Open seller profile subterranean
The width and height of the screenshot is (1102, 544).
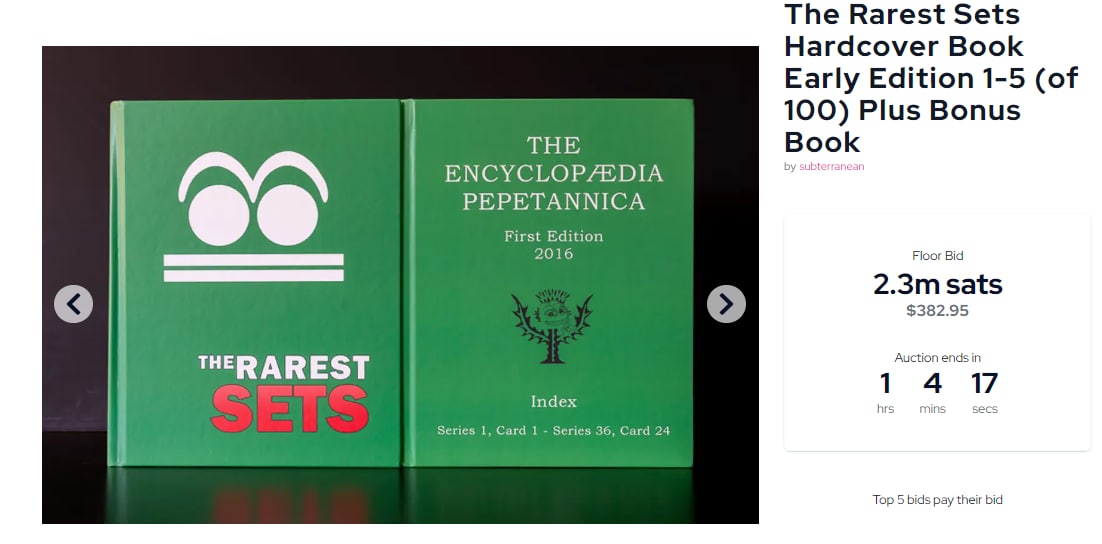tap(831, 167)
